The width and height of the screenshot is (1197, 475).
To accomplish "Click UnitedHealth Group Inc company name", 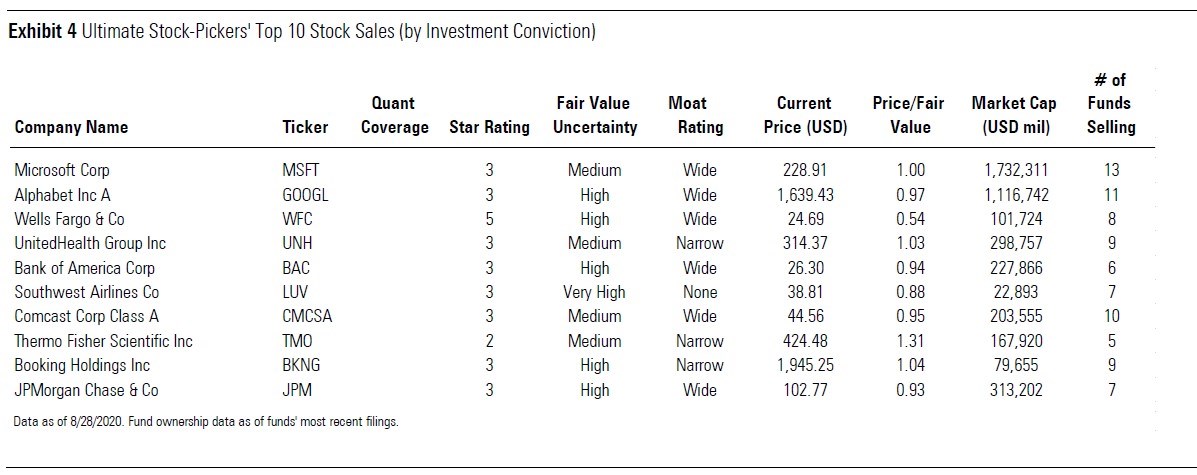I will click(90, 243).
